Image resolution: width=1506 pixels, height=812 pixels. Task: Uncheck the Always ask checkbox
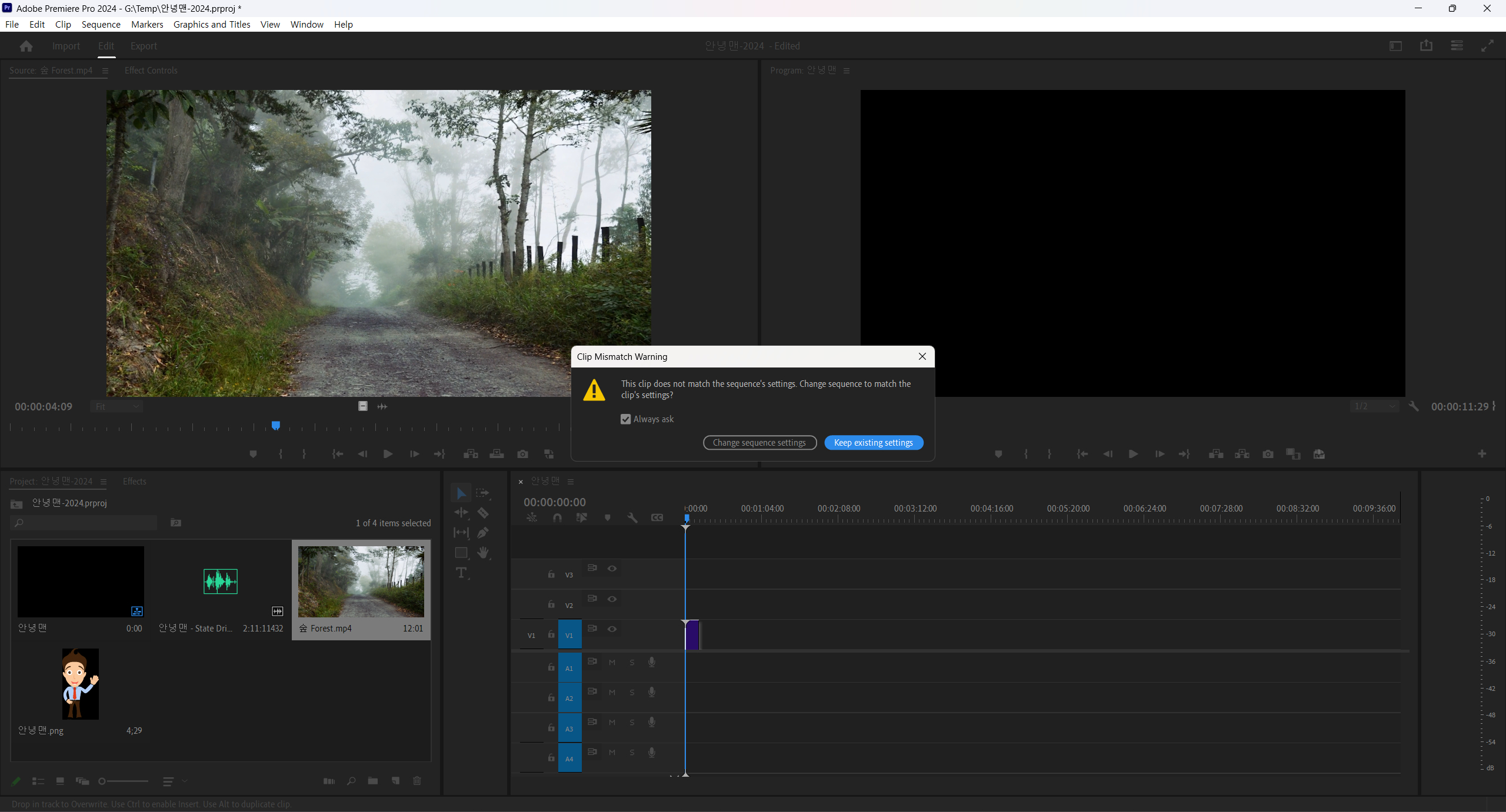pos(625,419)
